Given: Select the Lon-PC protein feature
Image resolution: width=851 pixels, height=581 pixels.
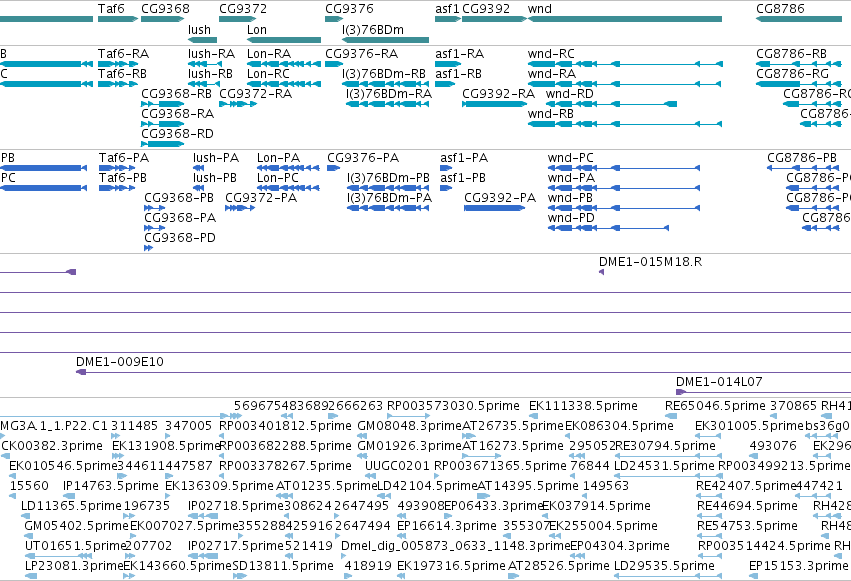Looking at the screenshot, I should 288,188.
